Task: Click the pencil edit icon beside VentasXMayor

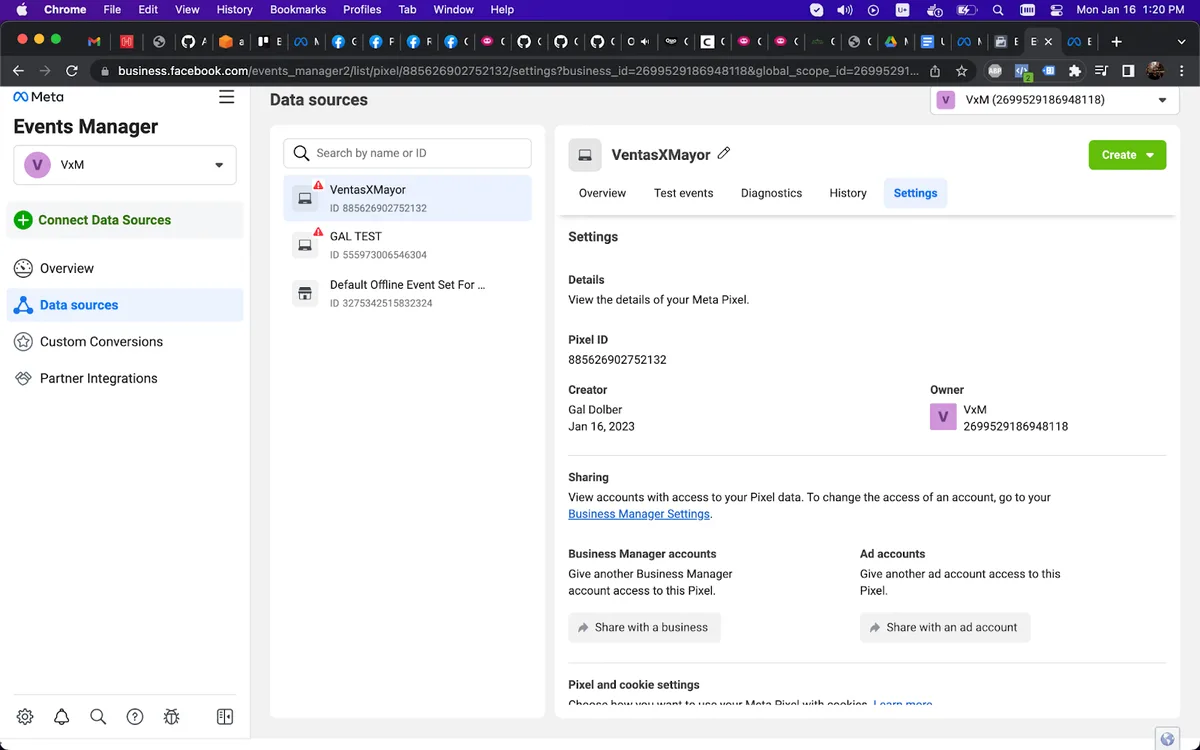Action: pyautogui.click(x=724, y=153)
